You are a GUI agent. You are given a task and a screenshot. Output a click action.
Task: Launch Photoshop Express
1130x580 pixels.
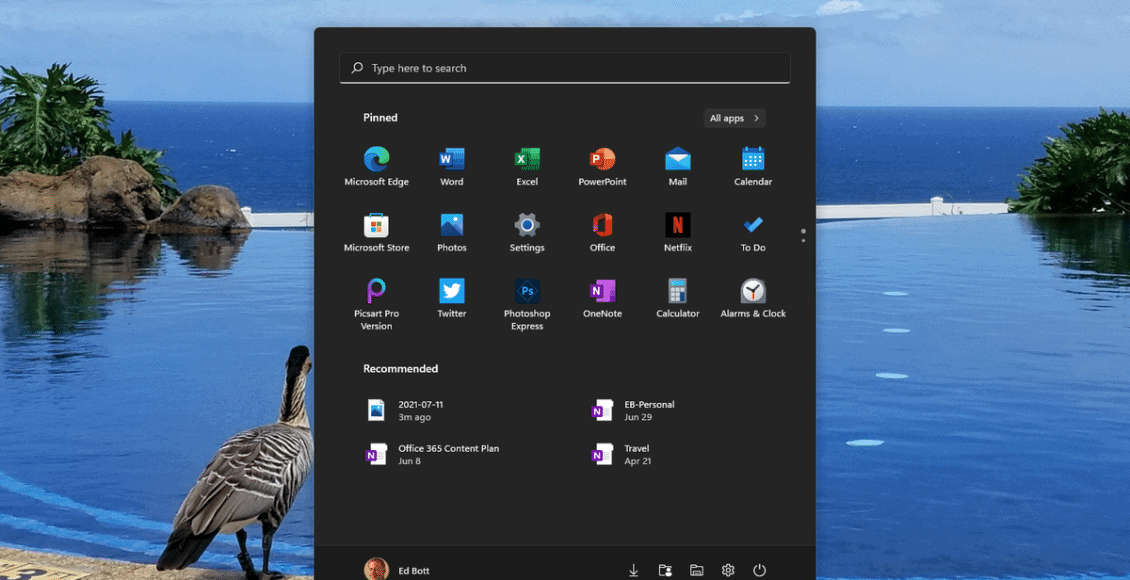pos(527,304)
